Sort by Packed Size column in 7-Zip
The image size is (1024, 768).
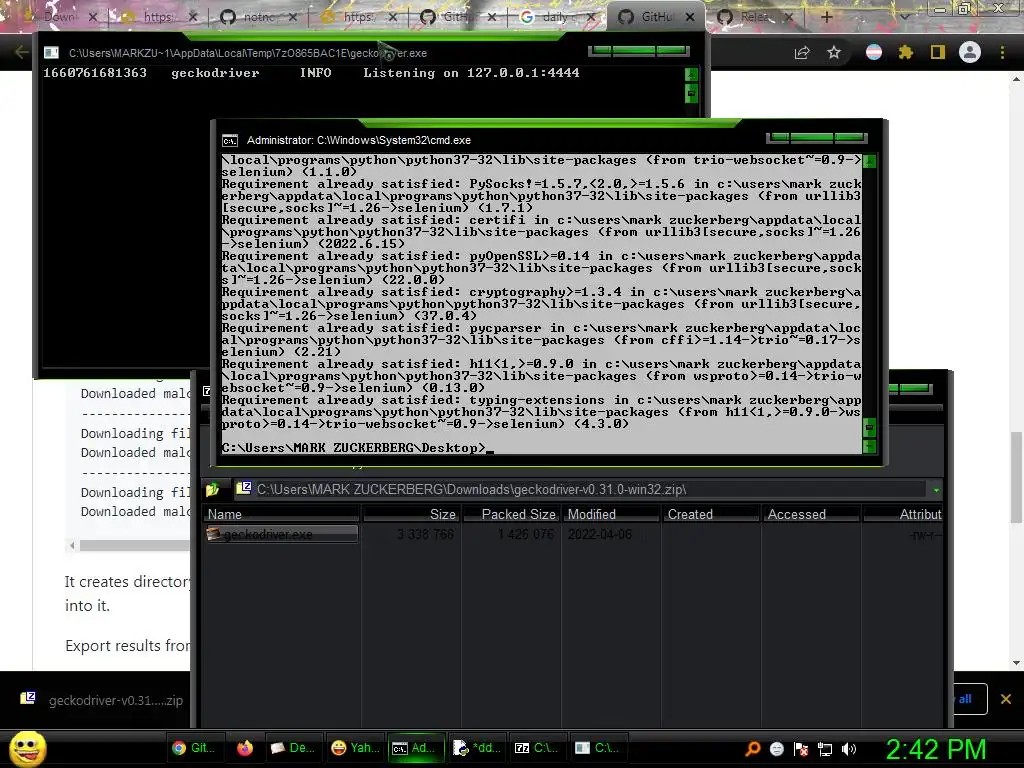pyautogui.click(x=512, y=514)
